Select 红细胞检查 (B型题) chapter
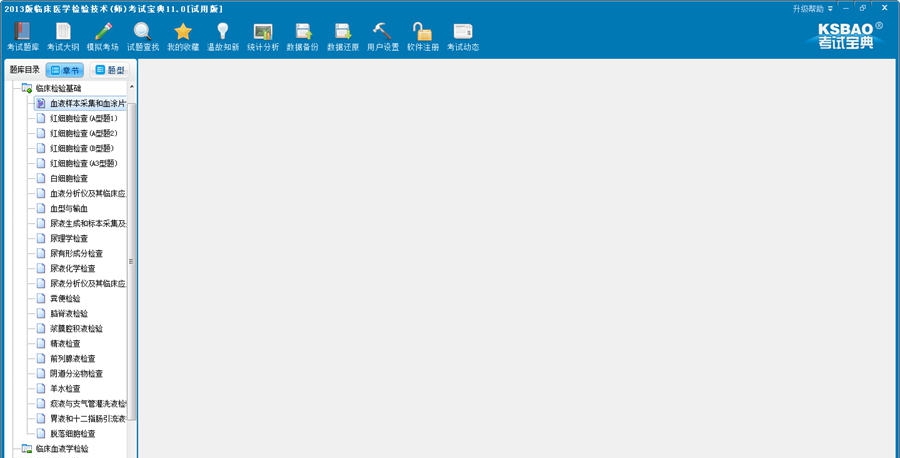Viewport: 900px width, 458px height. click(75, 148)
